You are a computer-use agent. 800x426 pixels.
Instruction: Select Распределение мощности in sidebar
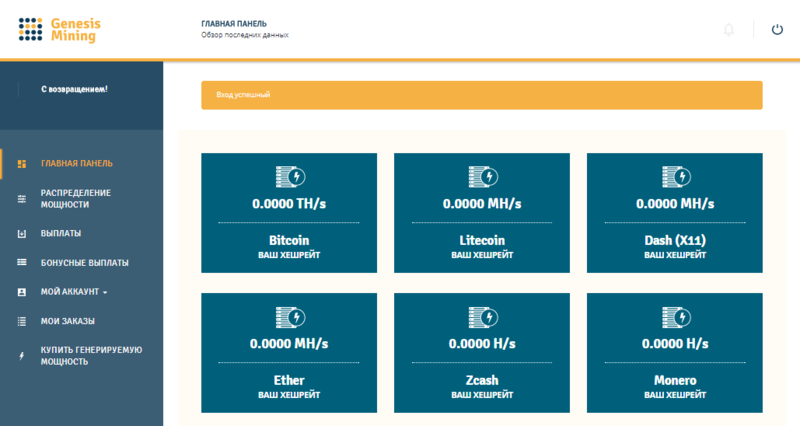click(x=75, y=198)
